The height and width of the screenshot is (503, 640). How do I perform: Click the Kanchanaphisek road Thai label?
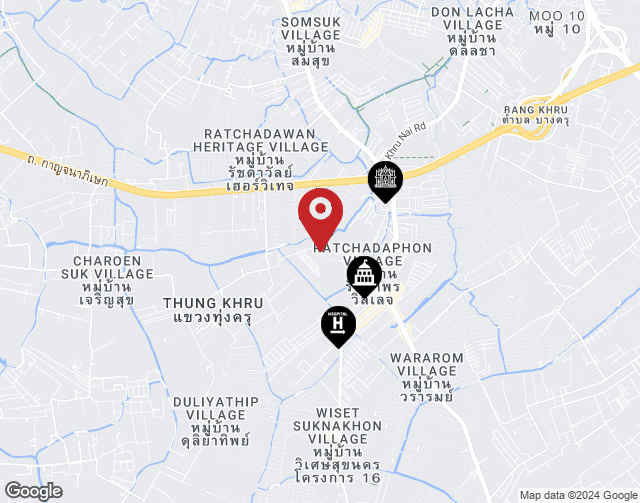68,171
